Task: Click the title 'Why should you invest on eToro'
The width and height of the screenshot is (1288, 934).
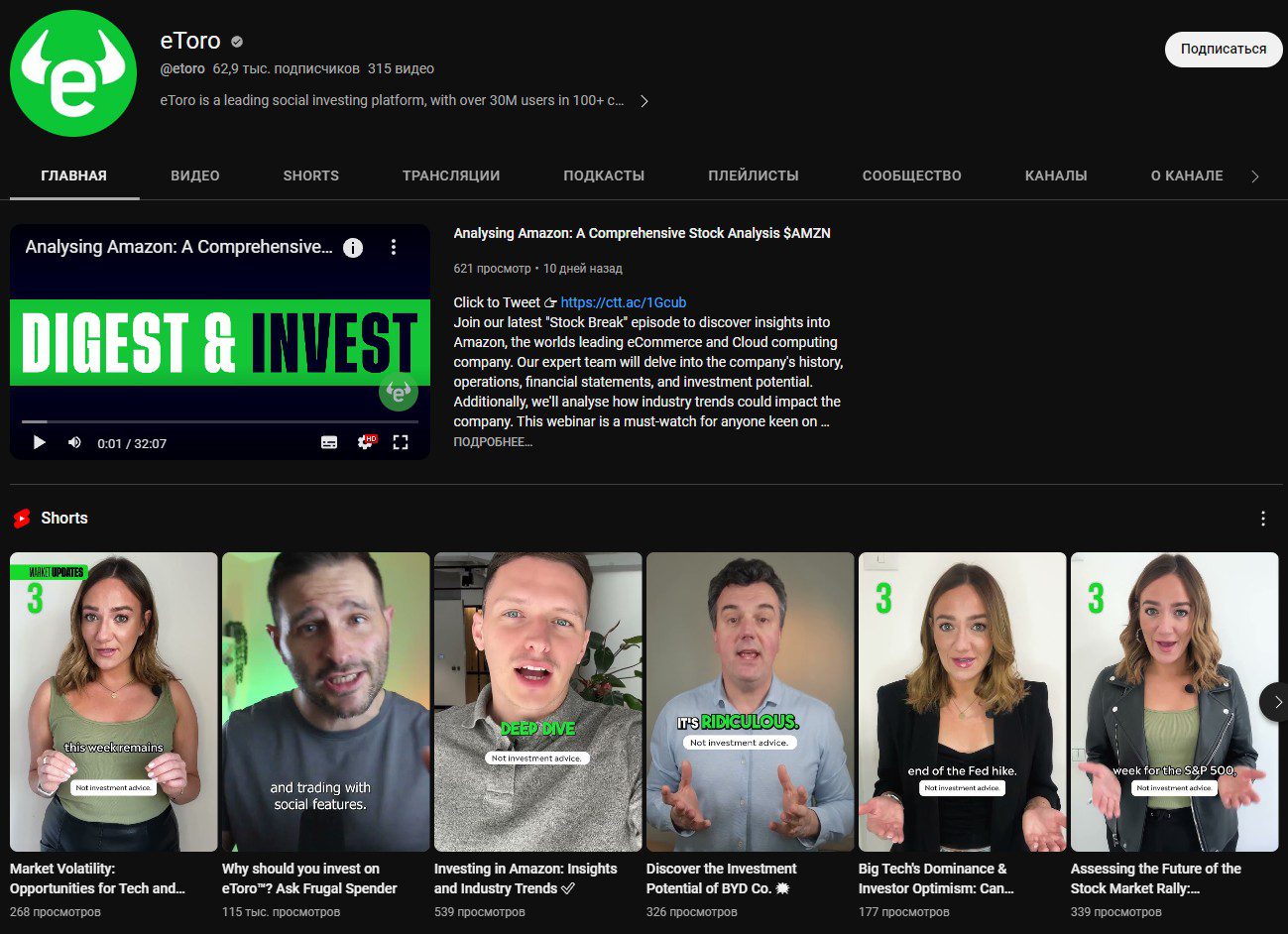Action: (x=309, y=878)
